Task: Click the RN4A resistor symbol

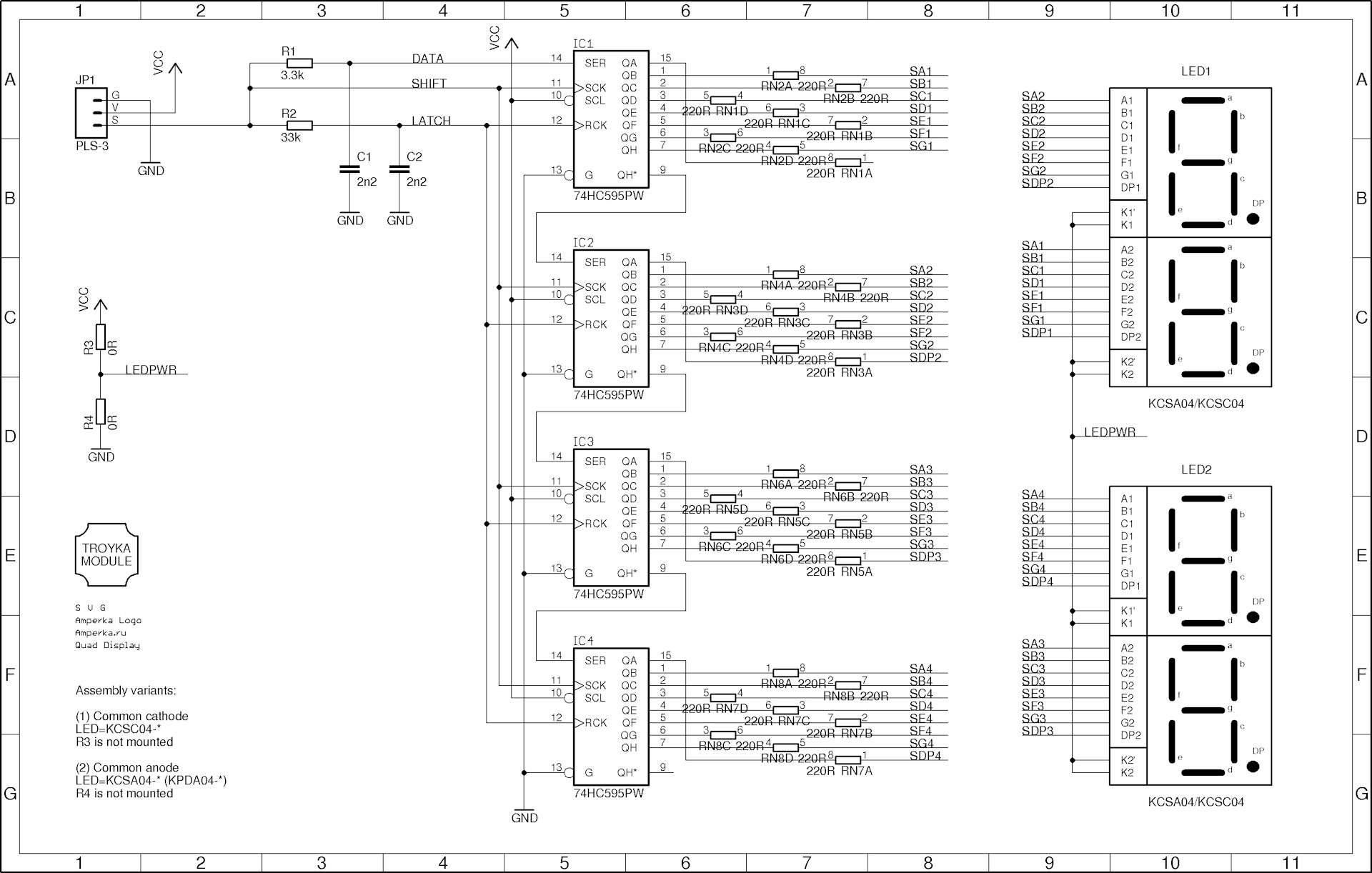Action: (x=786, y=274)
